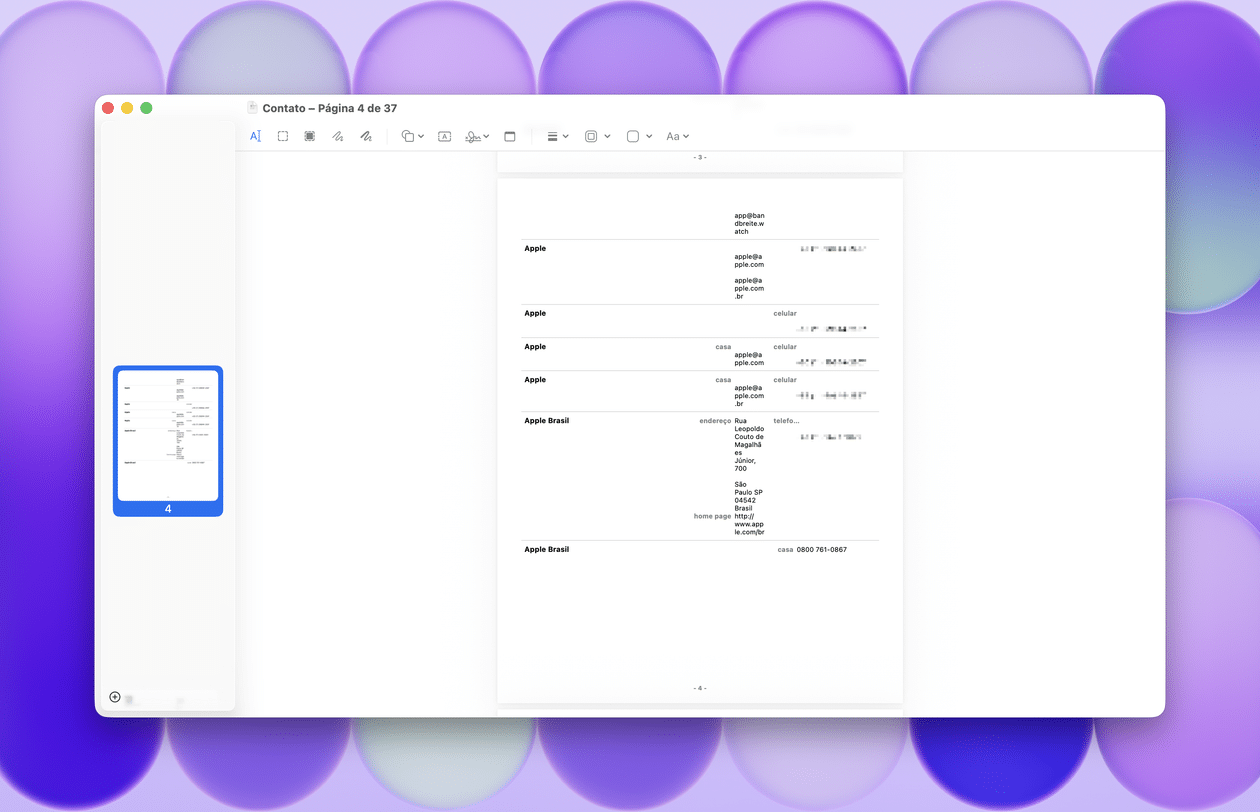Click the casa label before 0800 number

(785, 549)
